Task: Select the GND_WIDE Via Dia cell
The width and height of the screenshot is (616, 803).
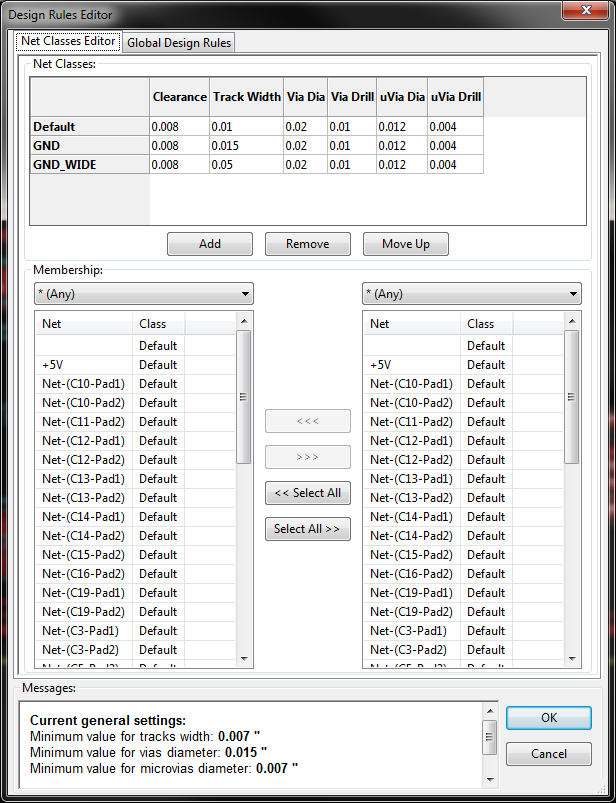Action: point(304,165)
